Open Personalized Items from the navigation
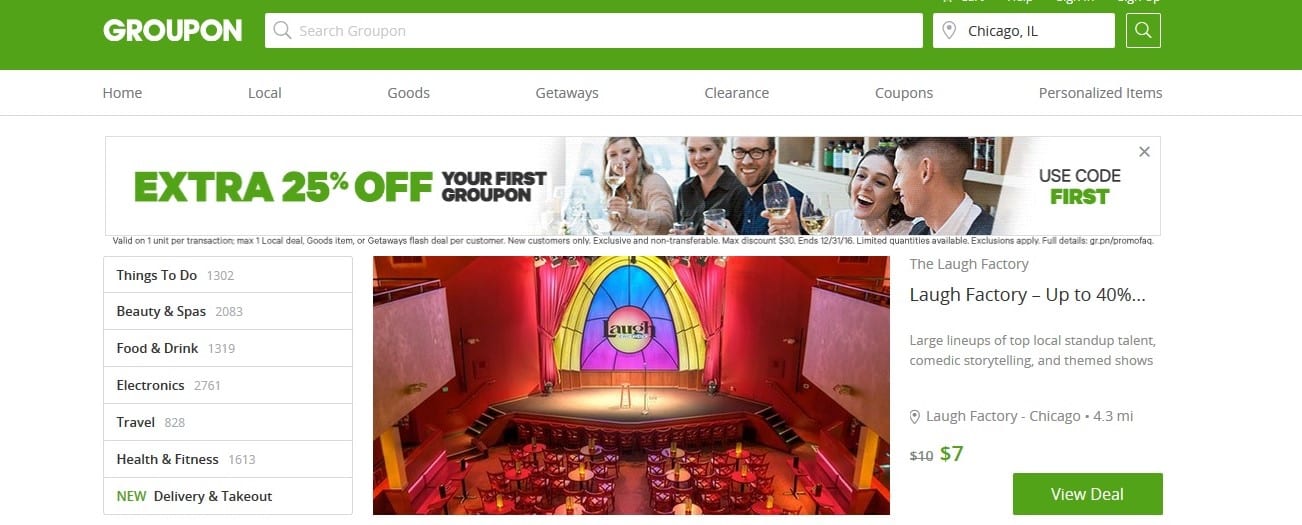This screenshot has width=1302, height=525. [x=1100, y=93]
